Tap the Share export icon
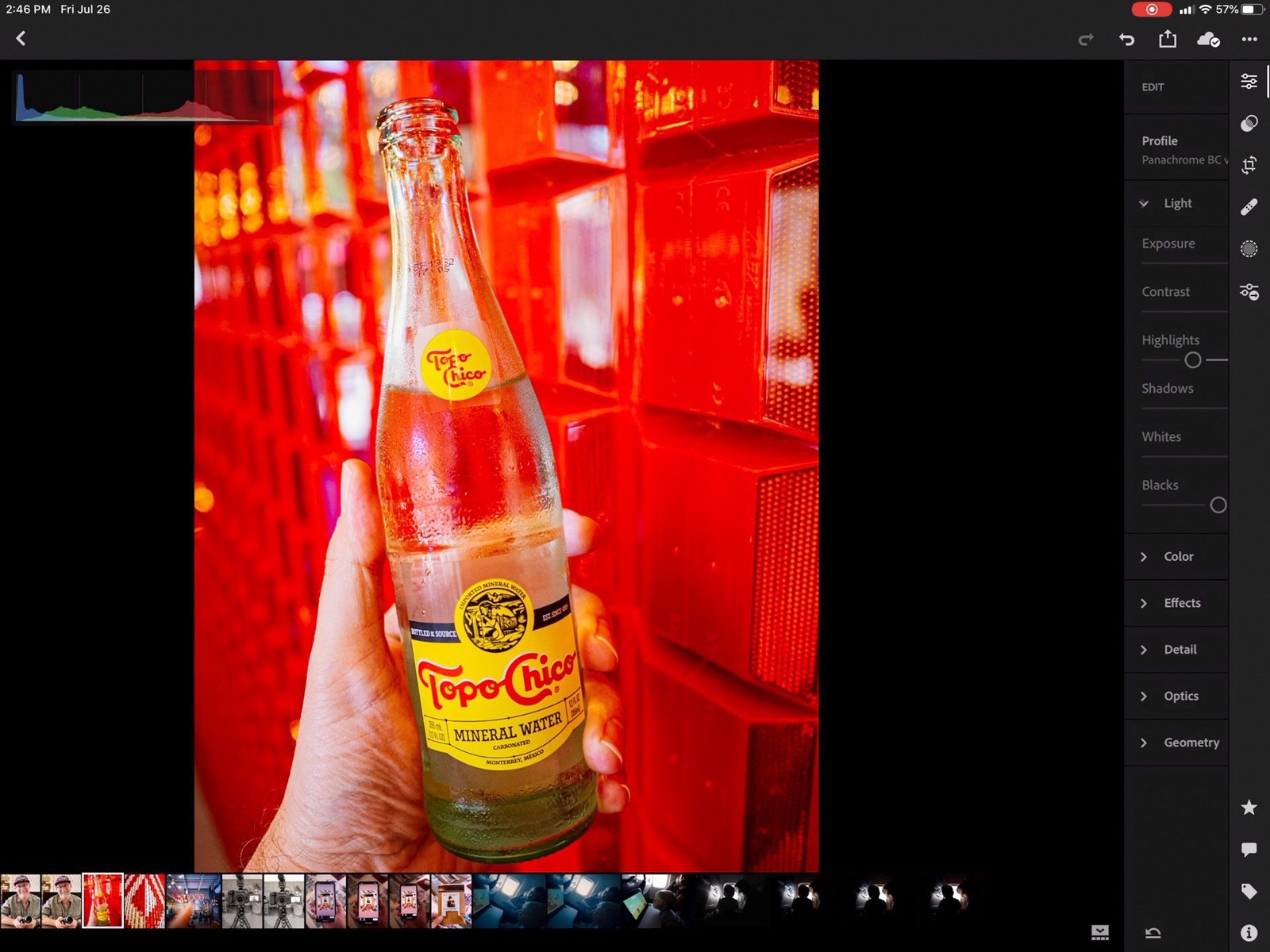This screenshot has width=1270, height=952. (x=1167, y=39)
